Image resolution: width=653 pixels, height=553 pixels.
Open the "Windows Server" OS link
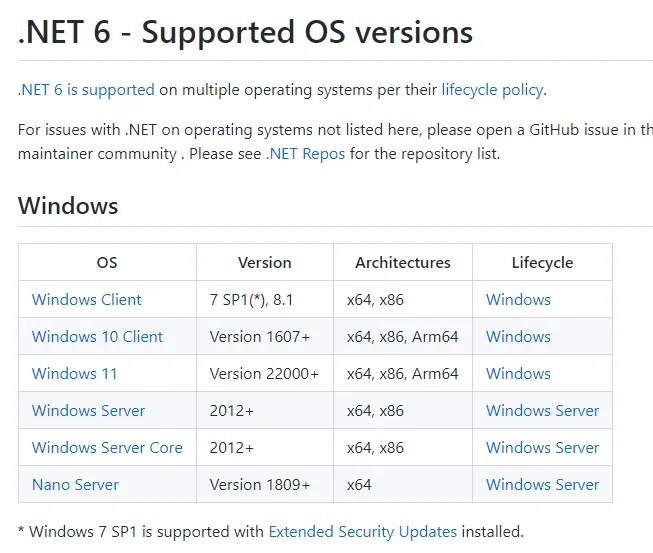point(88,410)
